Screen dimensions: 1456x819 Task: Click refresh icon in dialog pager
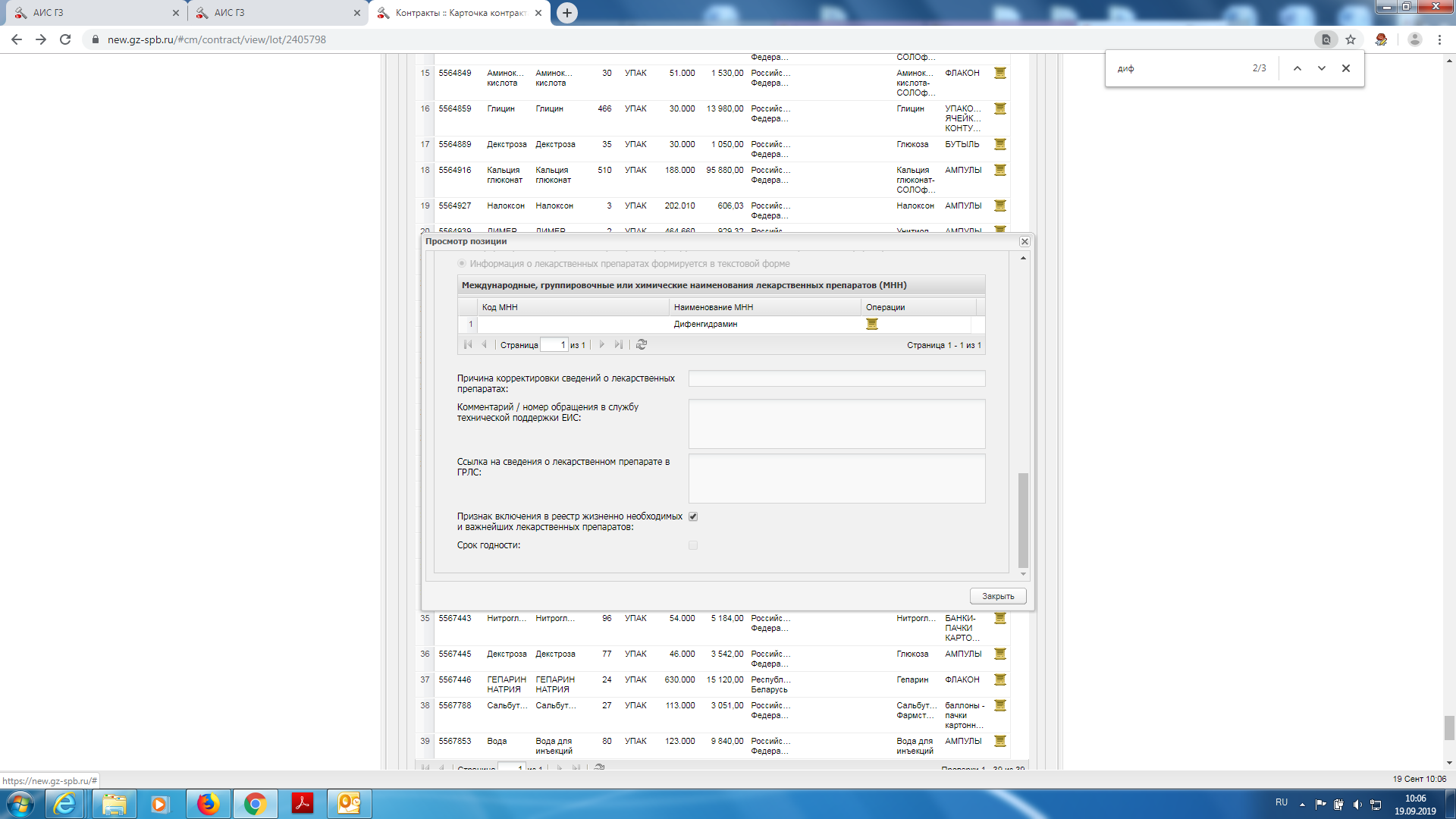click(x=642, y=345)
